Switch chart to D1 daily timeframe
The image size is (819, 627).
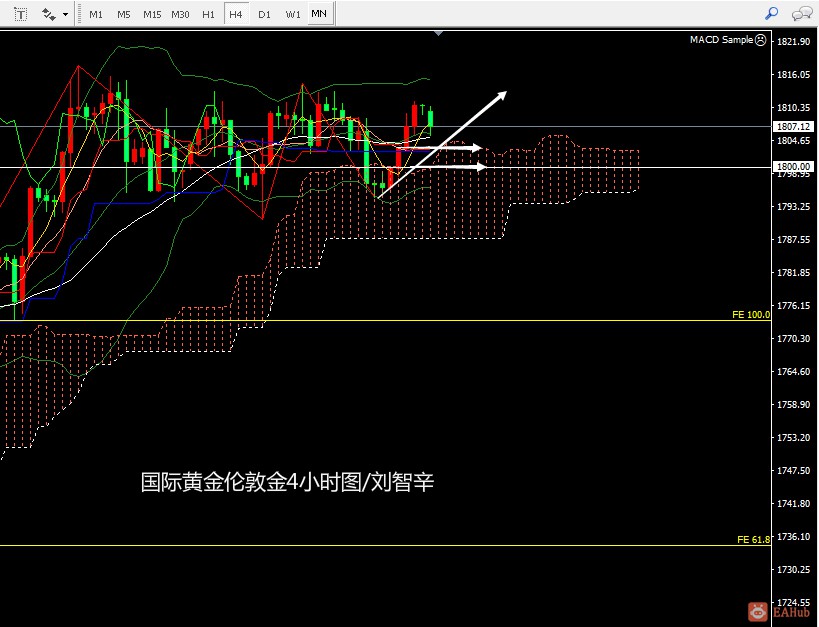[264, 14]
